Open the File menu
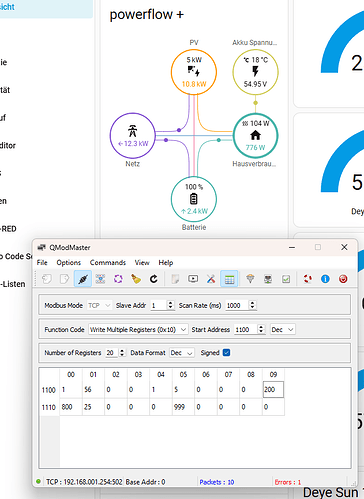The width and height of the screenshot is (364, 499). pos(42,262)
